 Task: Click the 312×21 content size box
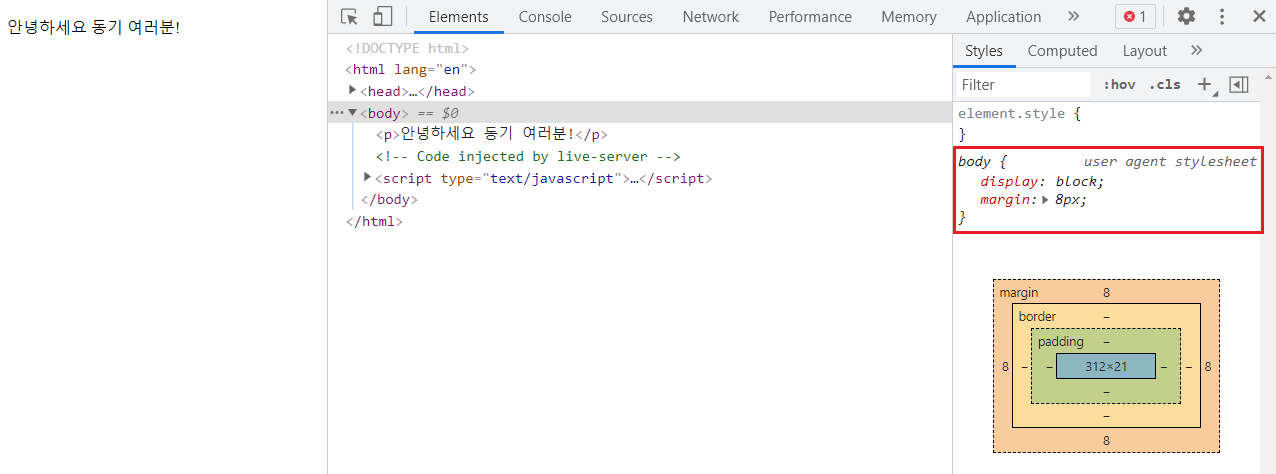(x=1106, y=366)
